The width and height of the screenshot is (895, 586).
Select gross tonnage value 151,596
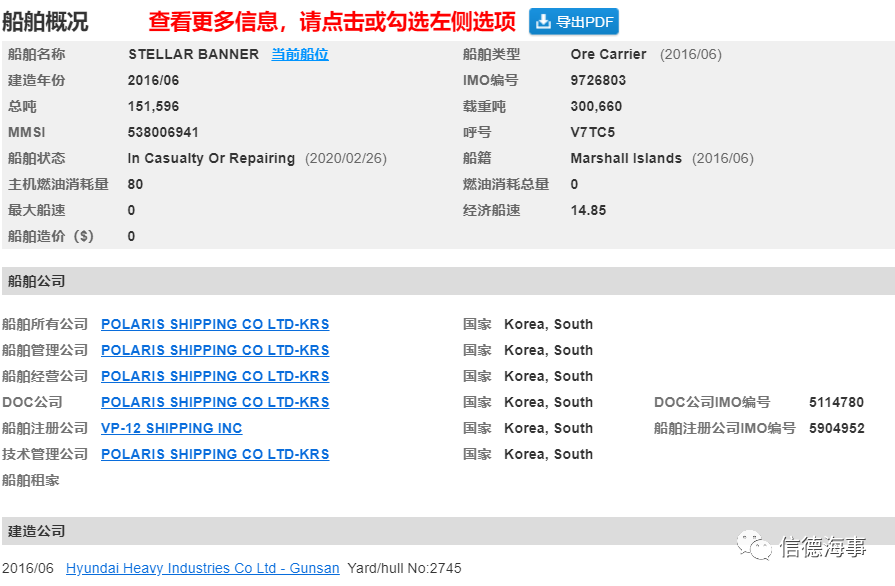(154, 107)
